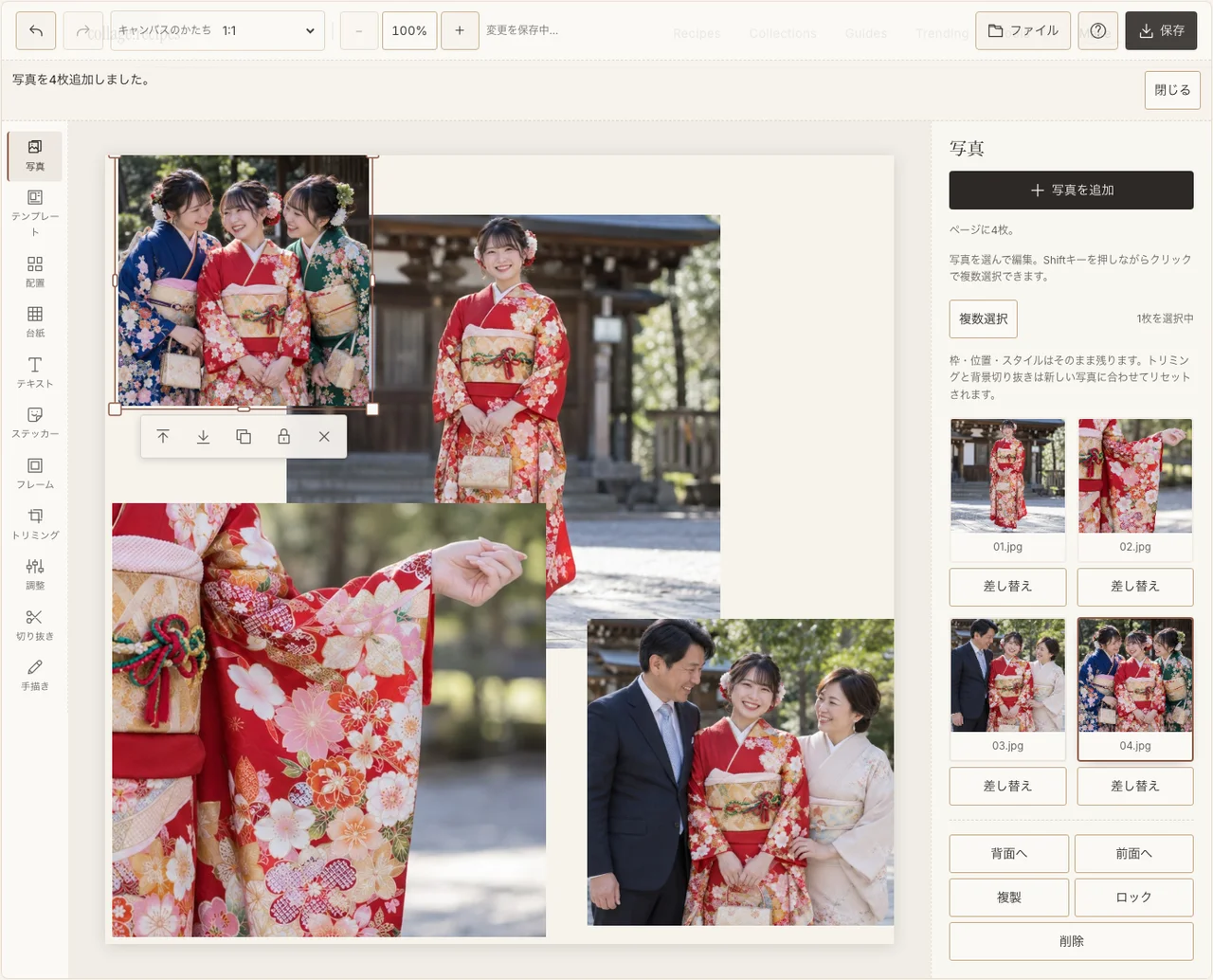
Task: Bring selected photo forward via floating toolbar
Action: [x=163, y=437]
